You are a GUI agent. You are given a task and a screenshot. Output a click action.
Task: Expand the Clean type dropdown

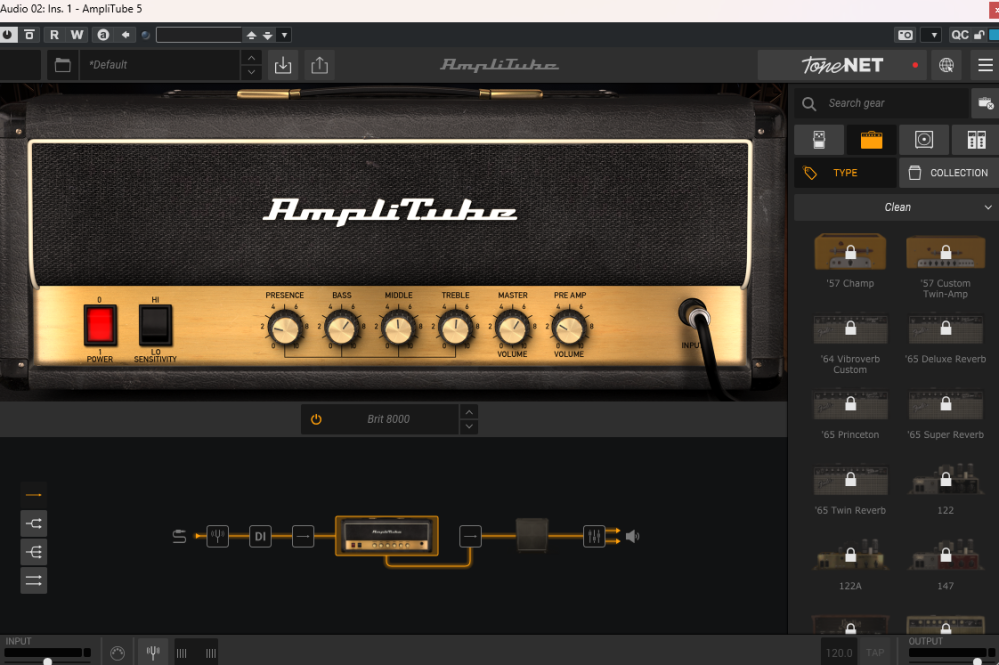click(896, 207)
